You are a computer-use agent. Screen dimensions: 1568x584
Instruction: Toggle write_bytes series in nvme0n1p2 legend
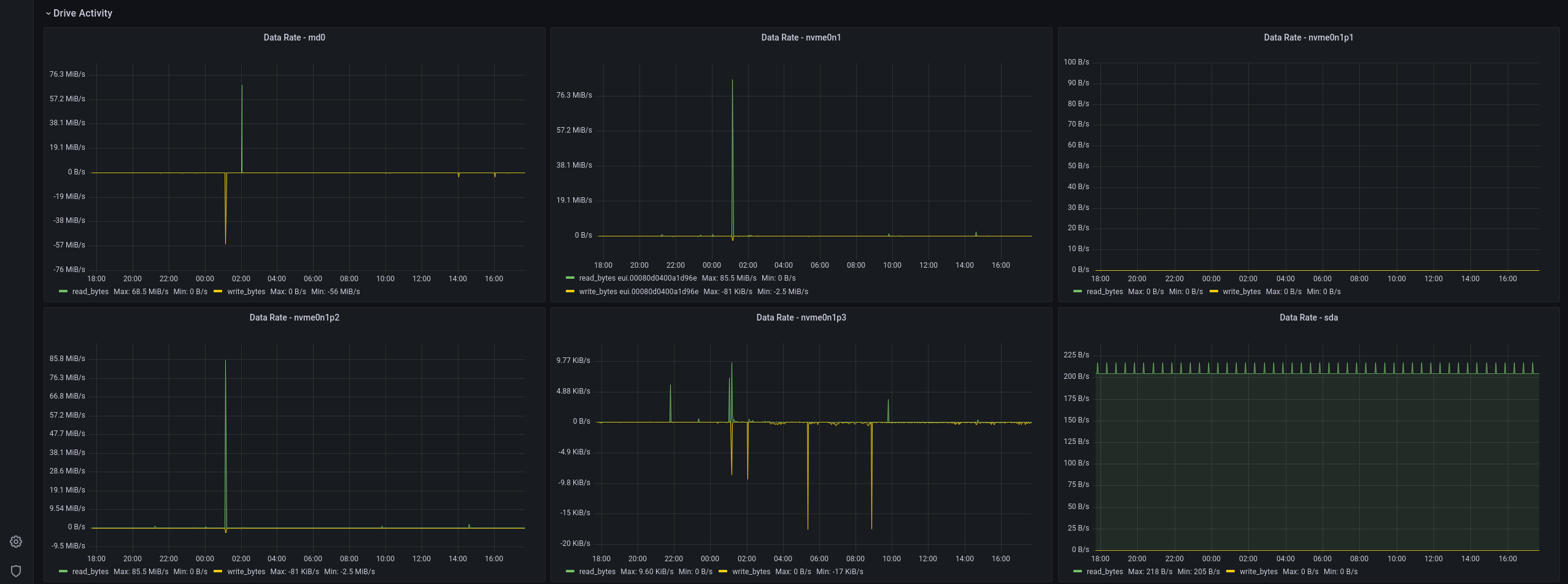[x=246, y=572]
